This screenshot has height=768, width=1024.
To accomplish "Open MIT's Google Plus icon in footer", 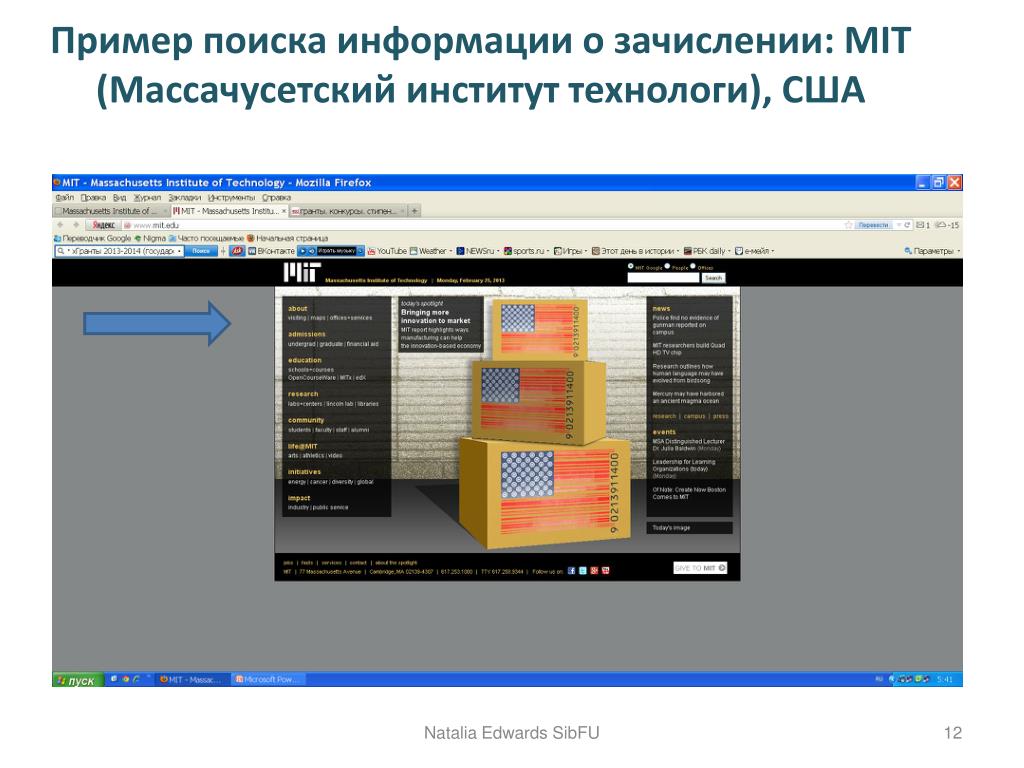I will pos(594,571).
